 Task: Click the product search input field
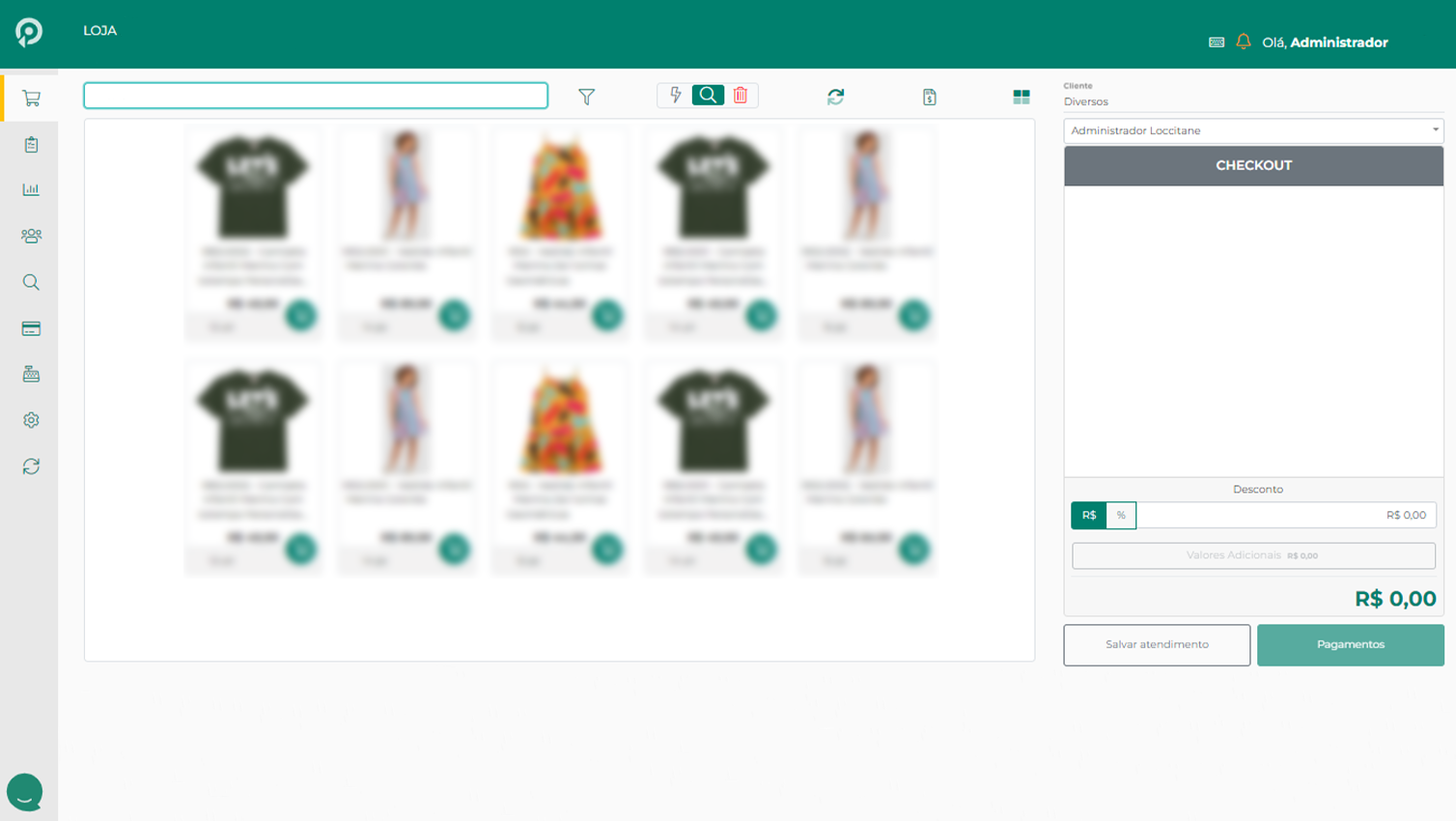tap(316, 96)
